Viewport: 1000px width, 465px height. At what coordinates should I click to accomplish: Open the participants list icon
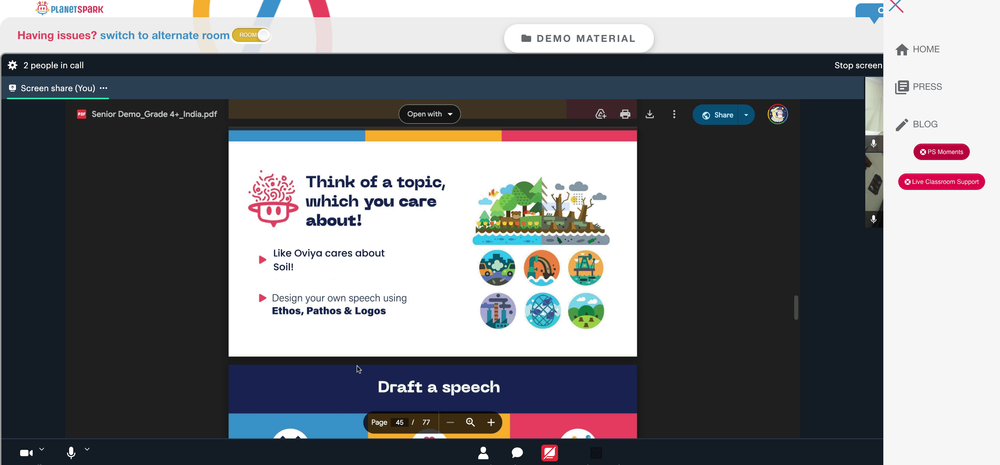click(483, 453)
